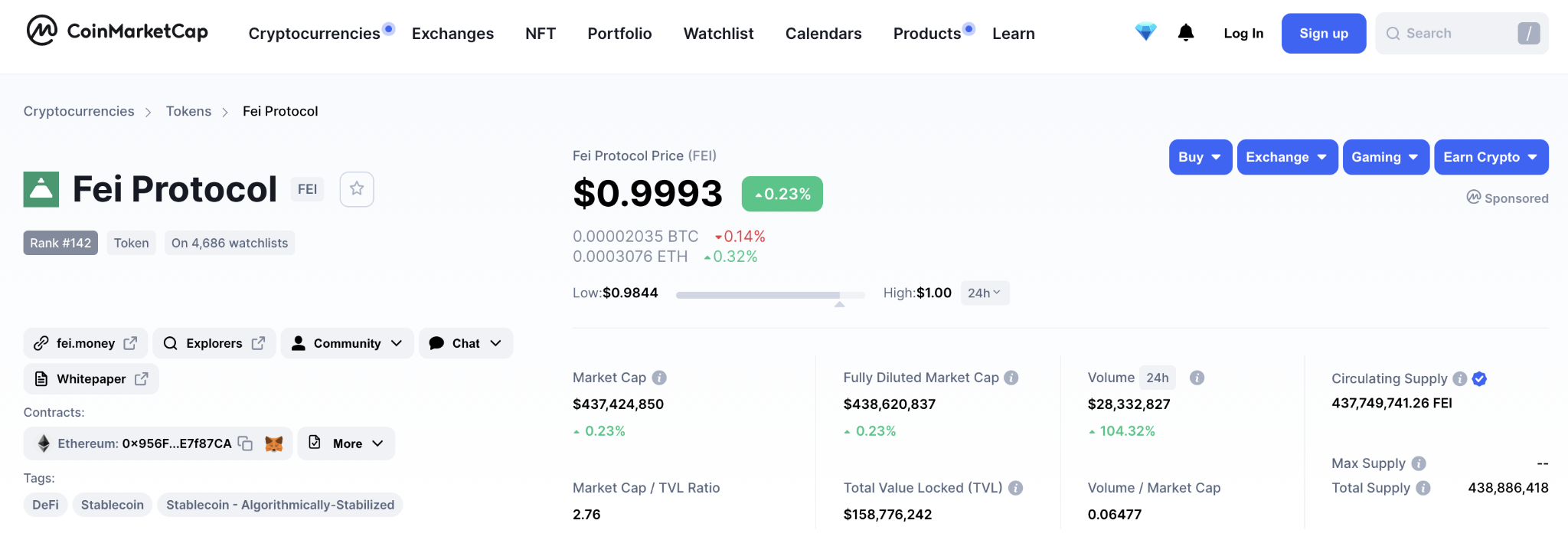
Task: Open the Earn Crypto dropdown
Action: pyautogui.click(x=1491, y=157)
